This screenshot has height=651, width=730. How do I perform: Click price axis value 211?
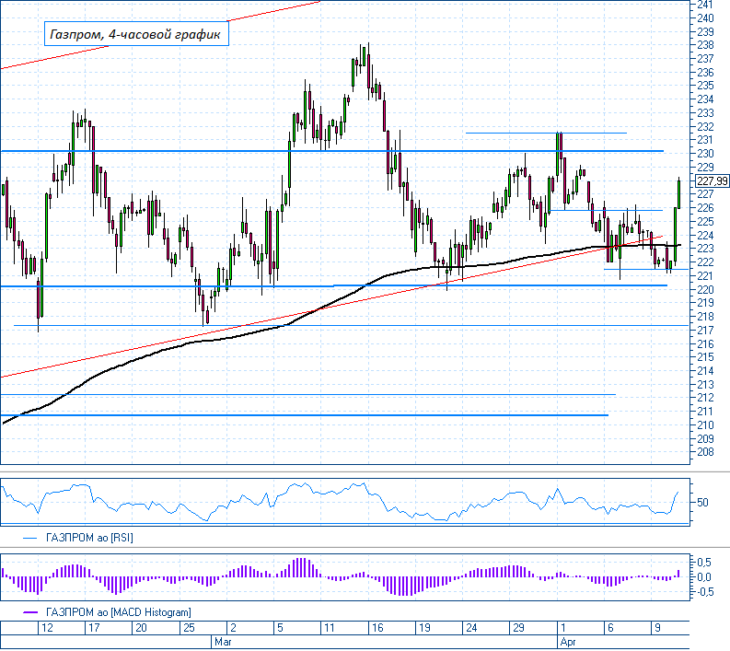[705, 411]
